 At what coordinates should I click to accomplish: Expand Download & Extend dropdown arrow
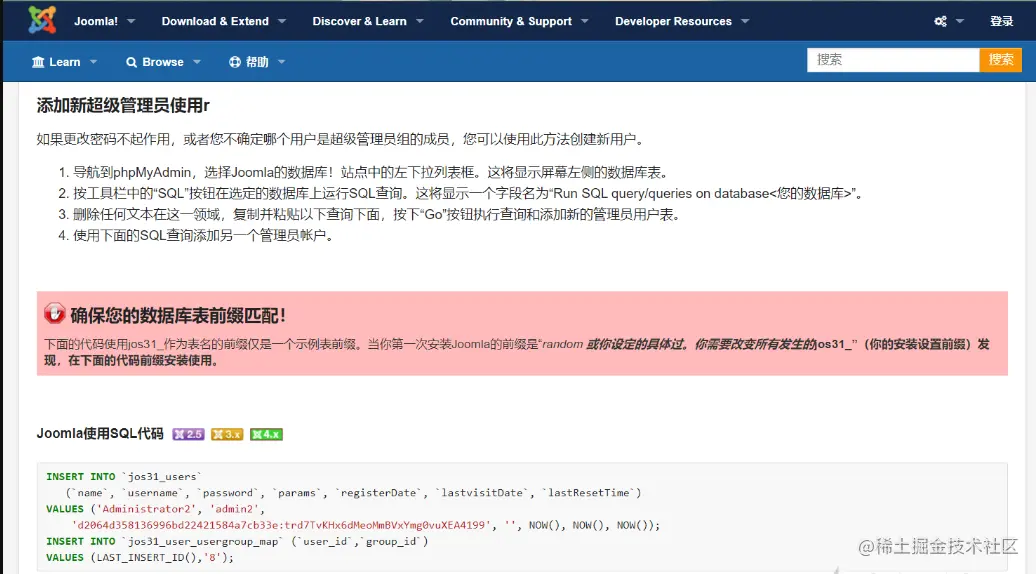point(282,21)
